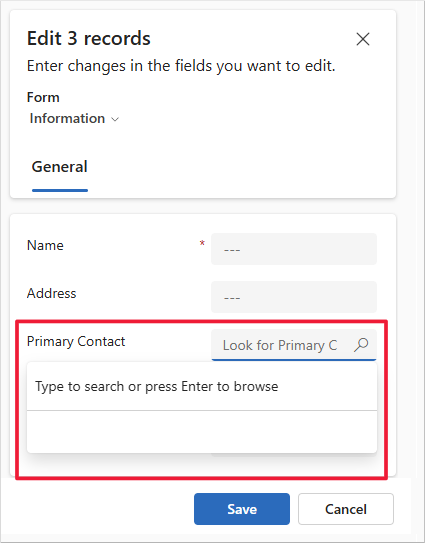425x543 pixels.
Task: Click the Edit 3 records heading
Action: pyautogui.click(x=89, y=38)
